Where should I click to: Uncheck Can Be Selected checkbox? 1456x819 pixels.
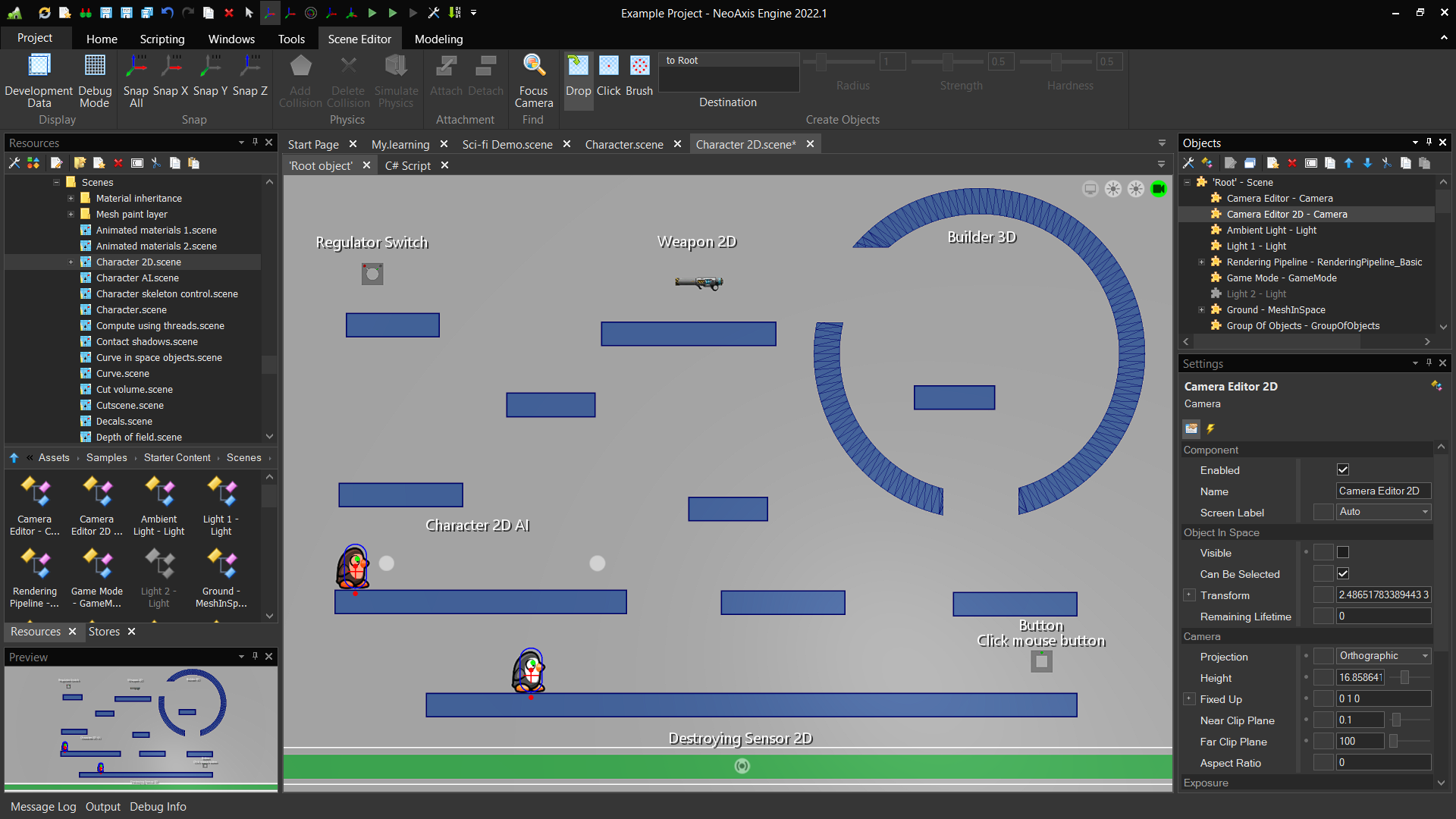[x=1343, y=574]
